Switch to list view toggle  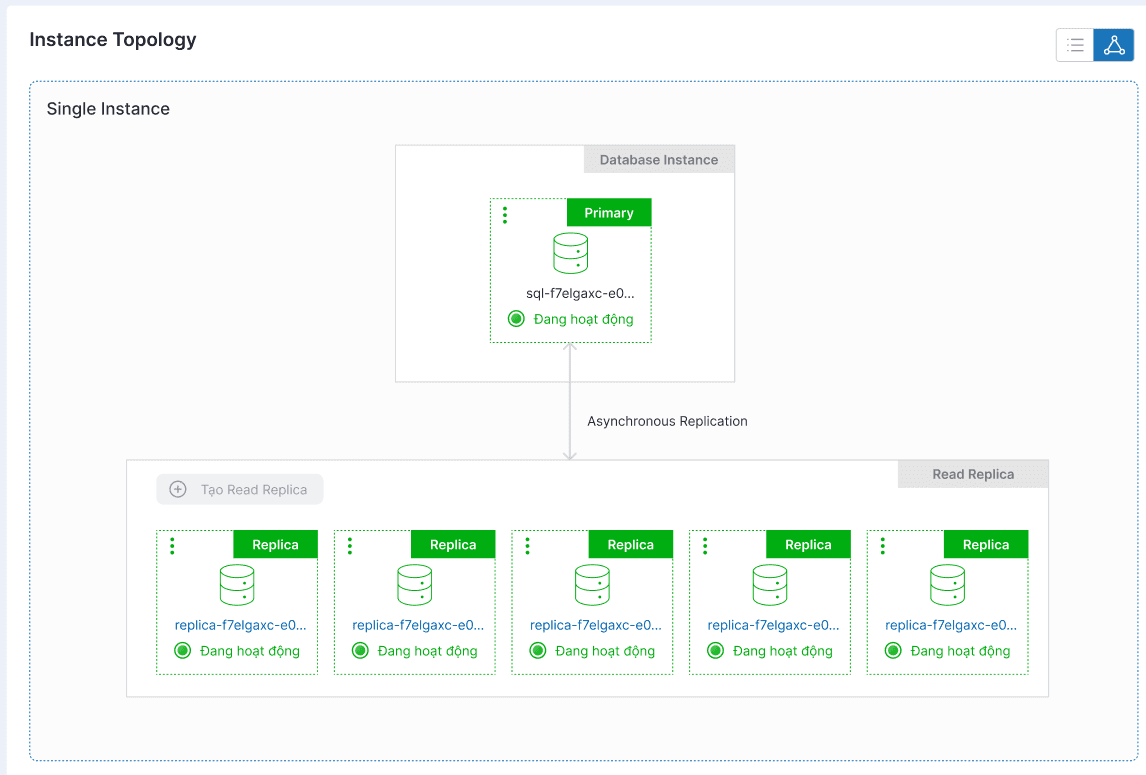1075,45
